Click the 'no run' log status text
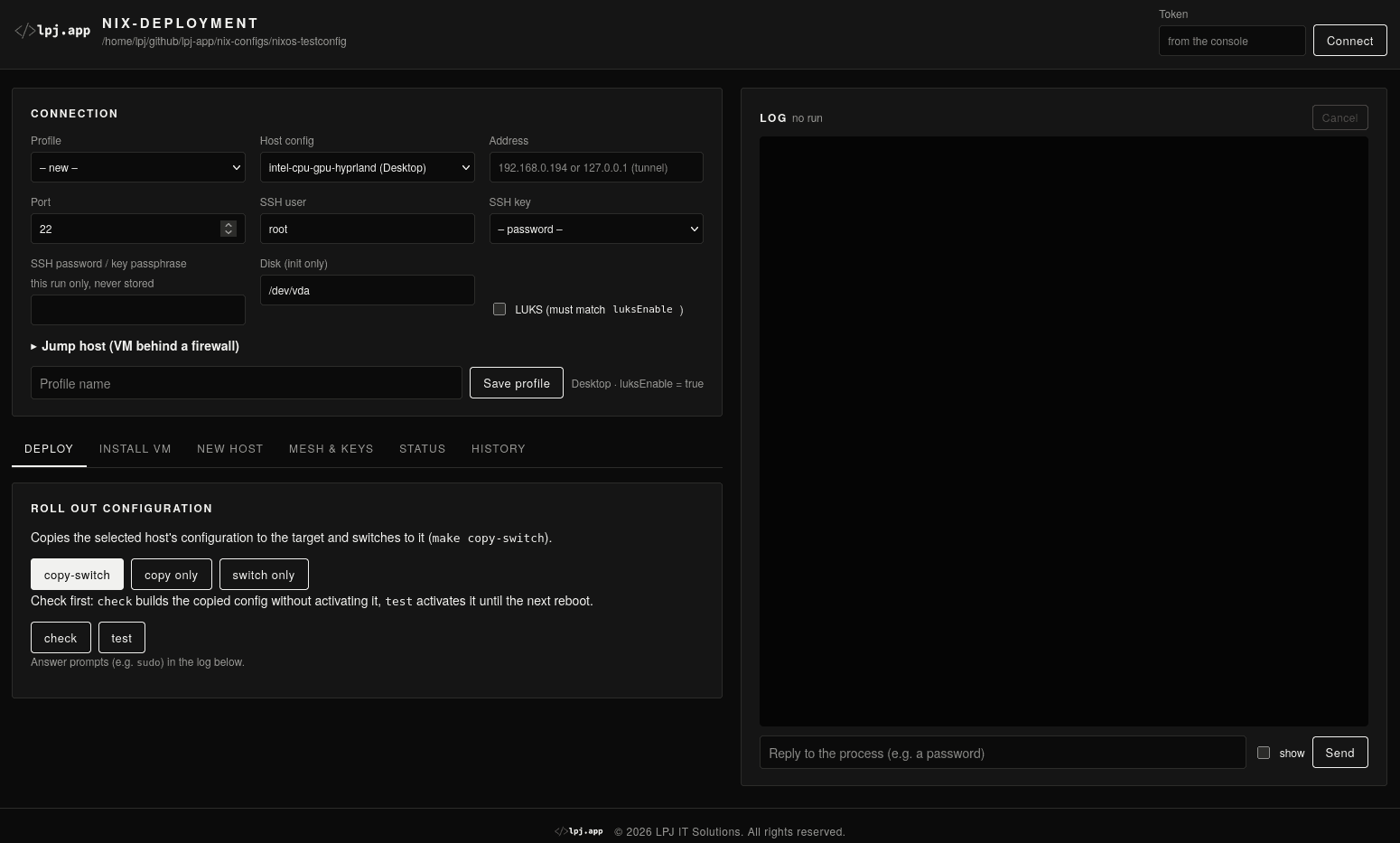Image resolution: width=1400 pixels, height=843 pixels. [807, 118]
